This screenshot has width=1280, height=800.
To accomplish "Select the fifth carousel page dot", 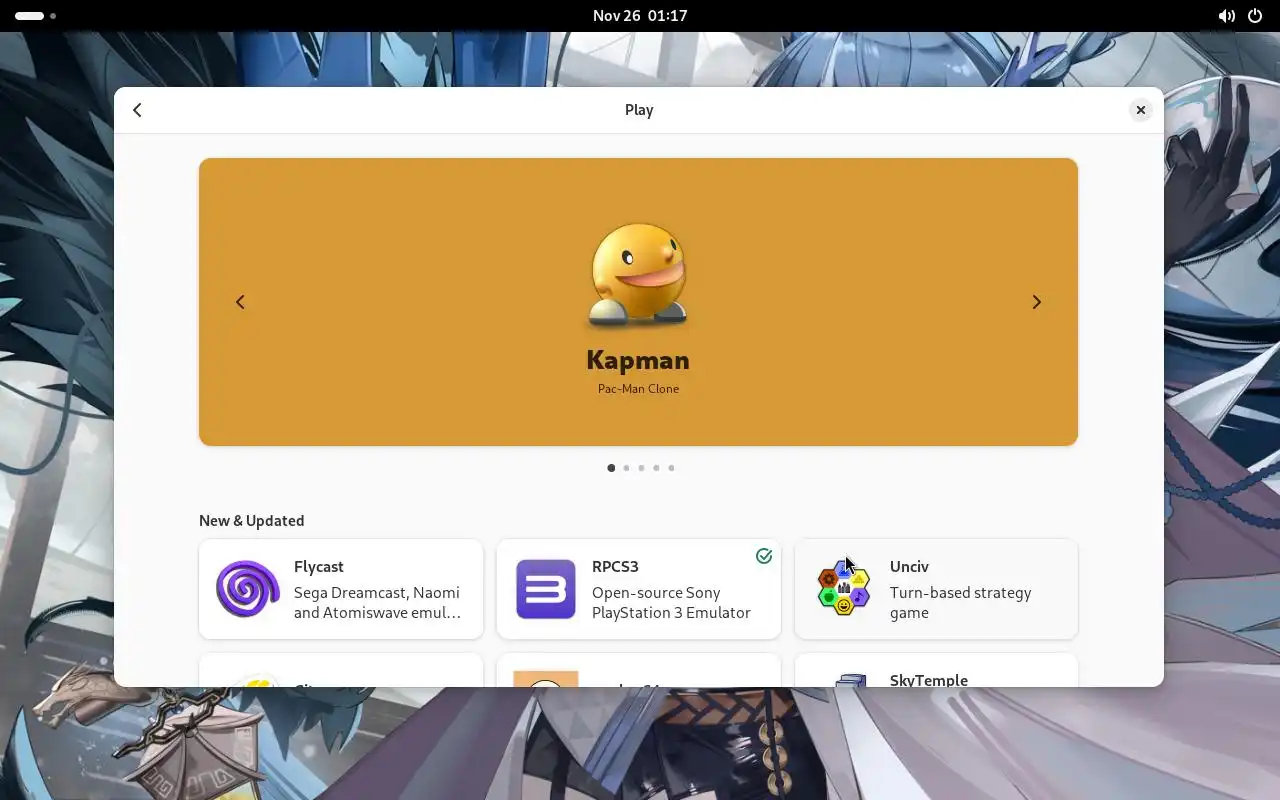I will (x=671, y=468).
